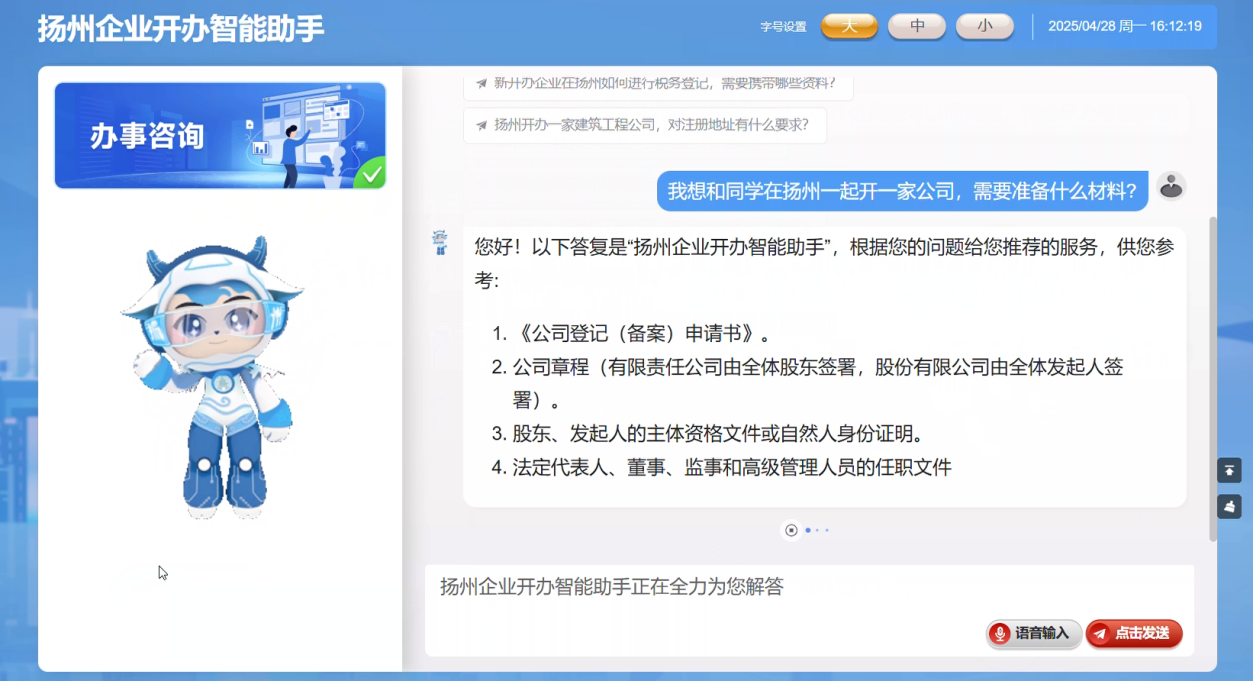Click the paper plane icon beside 建筑工程公司 suggestion

pos(482,125)
